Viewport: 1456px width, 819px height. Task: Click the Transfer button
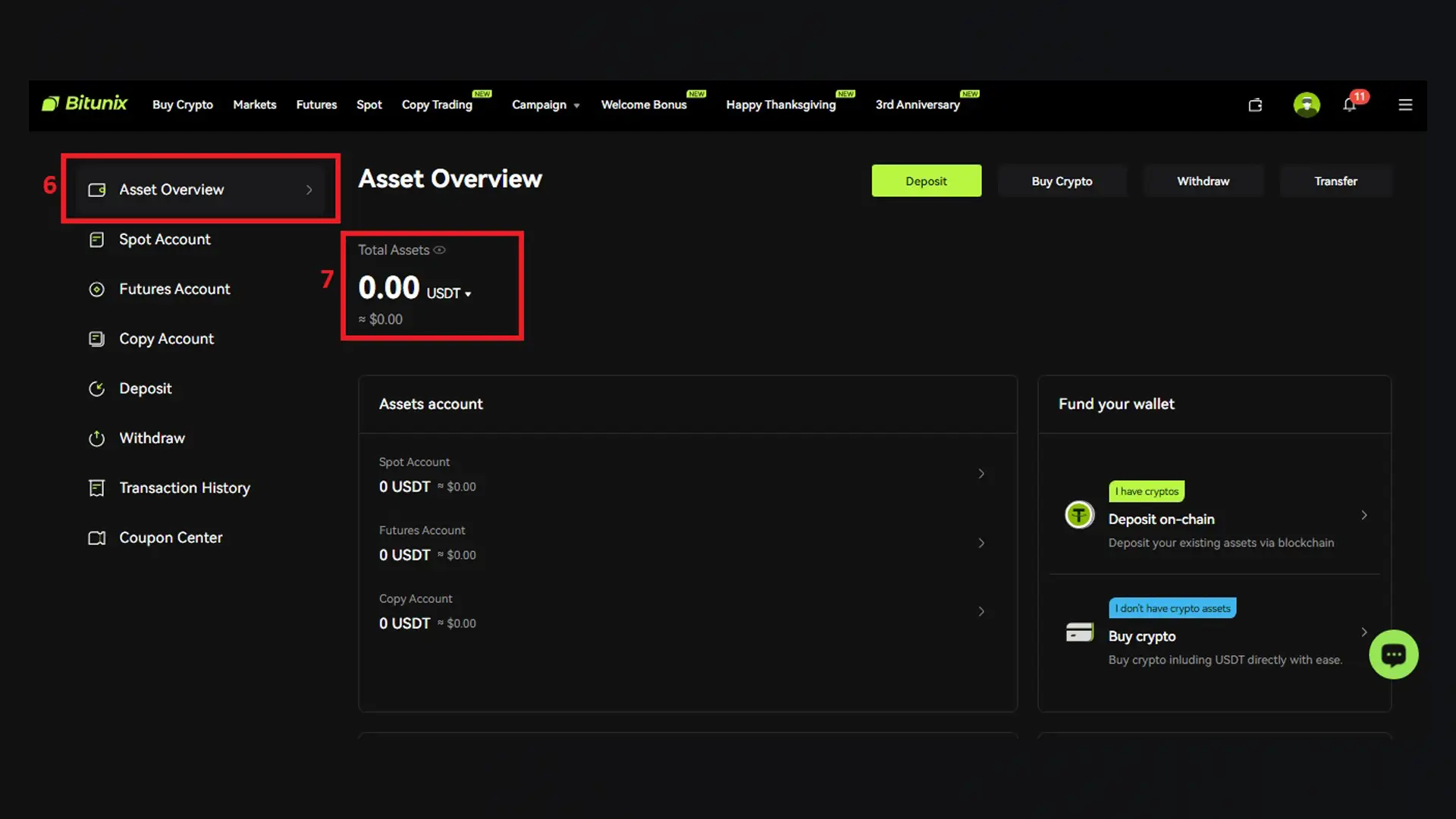1336,180
